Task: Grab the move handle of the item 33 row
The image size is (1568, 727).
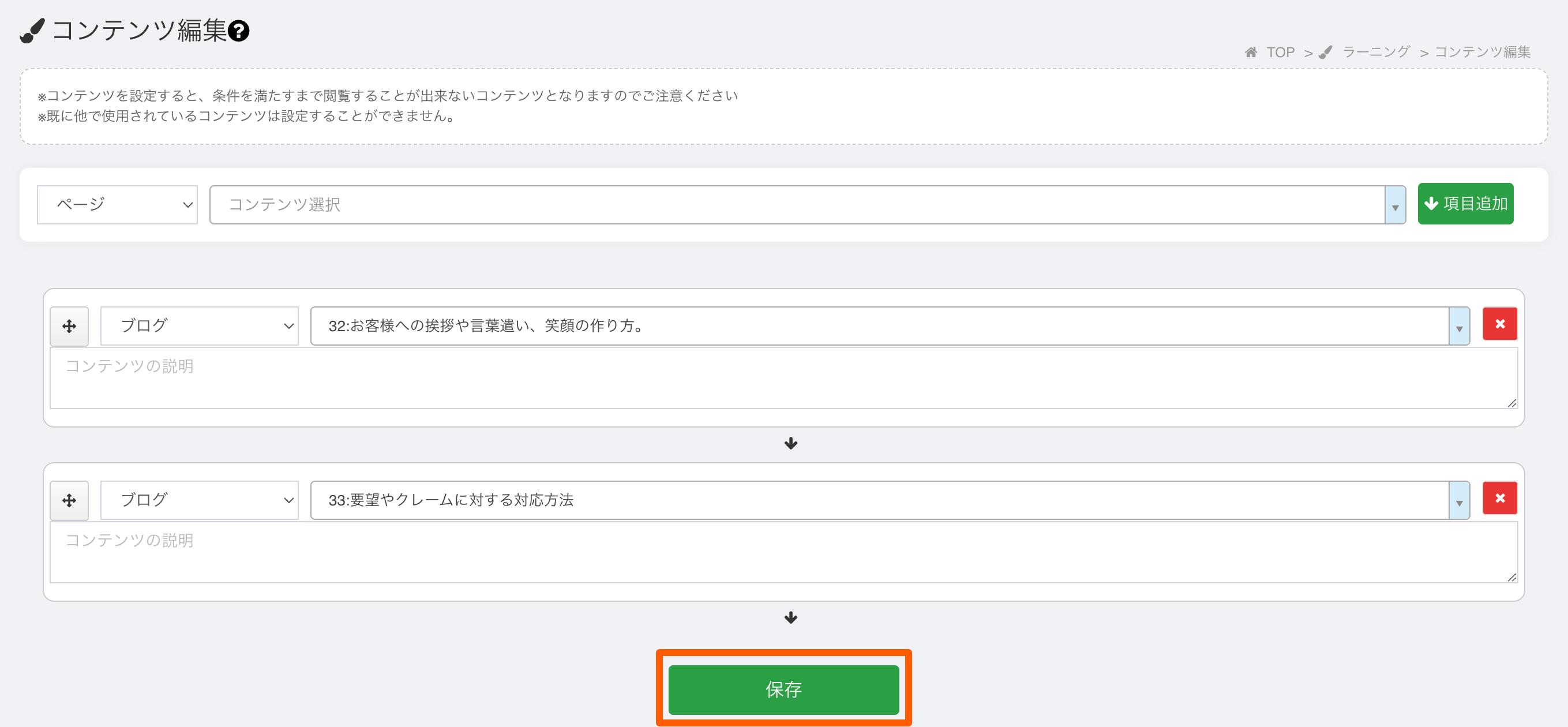Action: pos(69,500)
